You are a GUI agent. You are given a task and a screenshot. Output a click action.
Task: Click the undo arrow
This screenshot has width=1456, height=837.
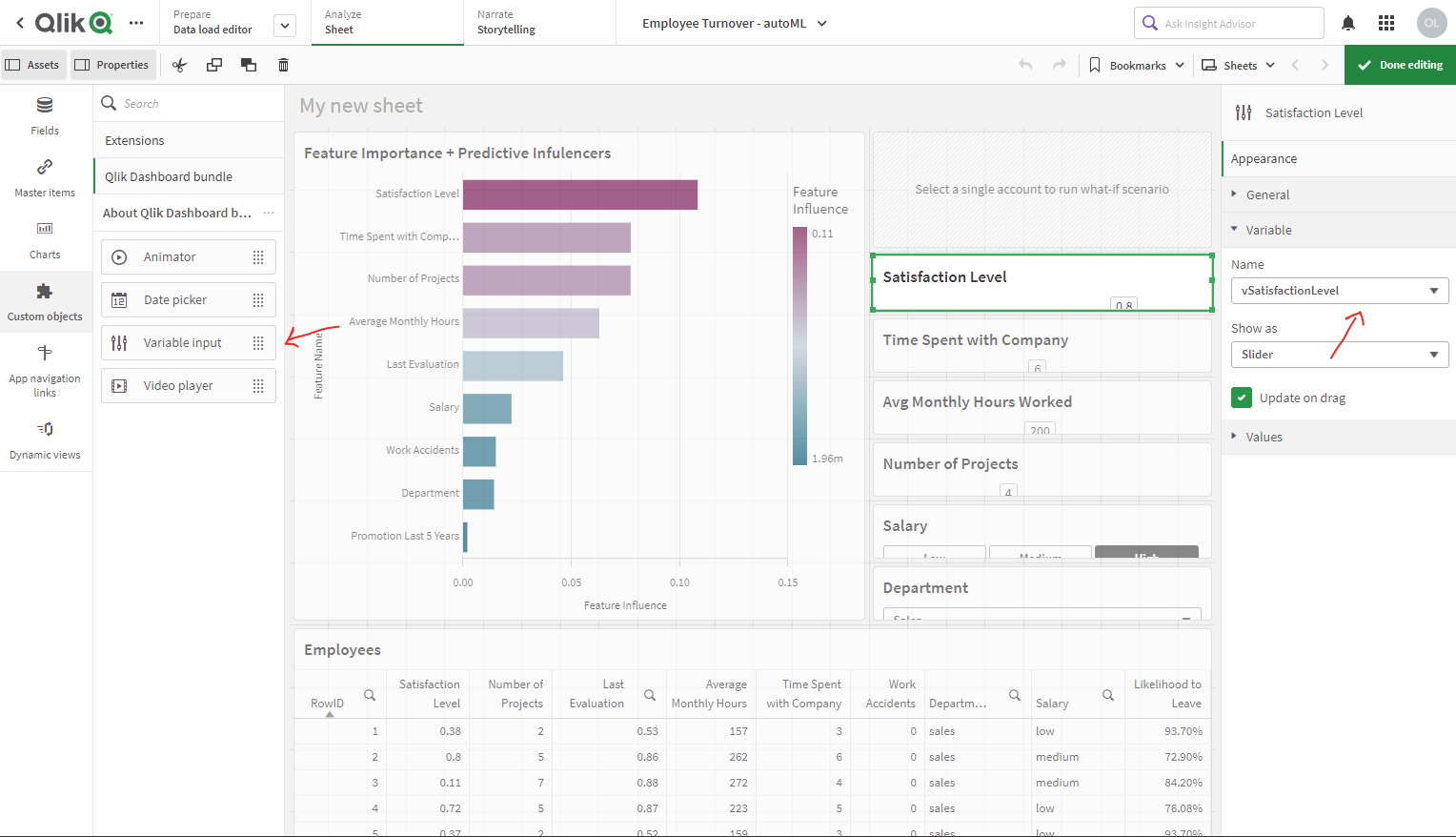pyautogui.click(x=1025, y=65)
